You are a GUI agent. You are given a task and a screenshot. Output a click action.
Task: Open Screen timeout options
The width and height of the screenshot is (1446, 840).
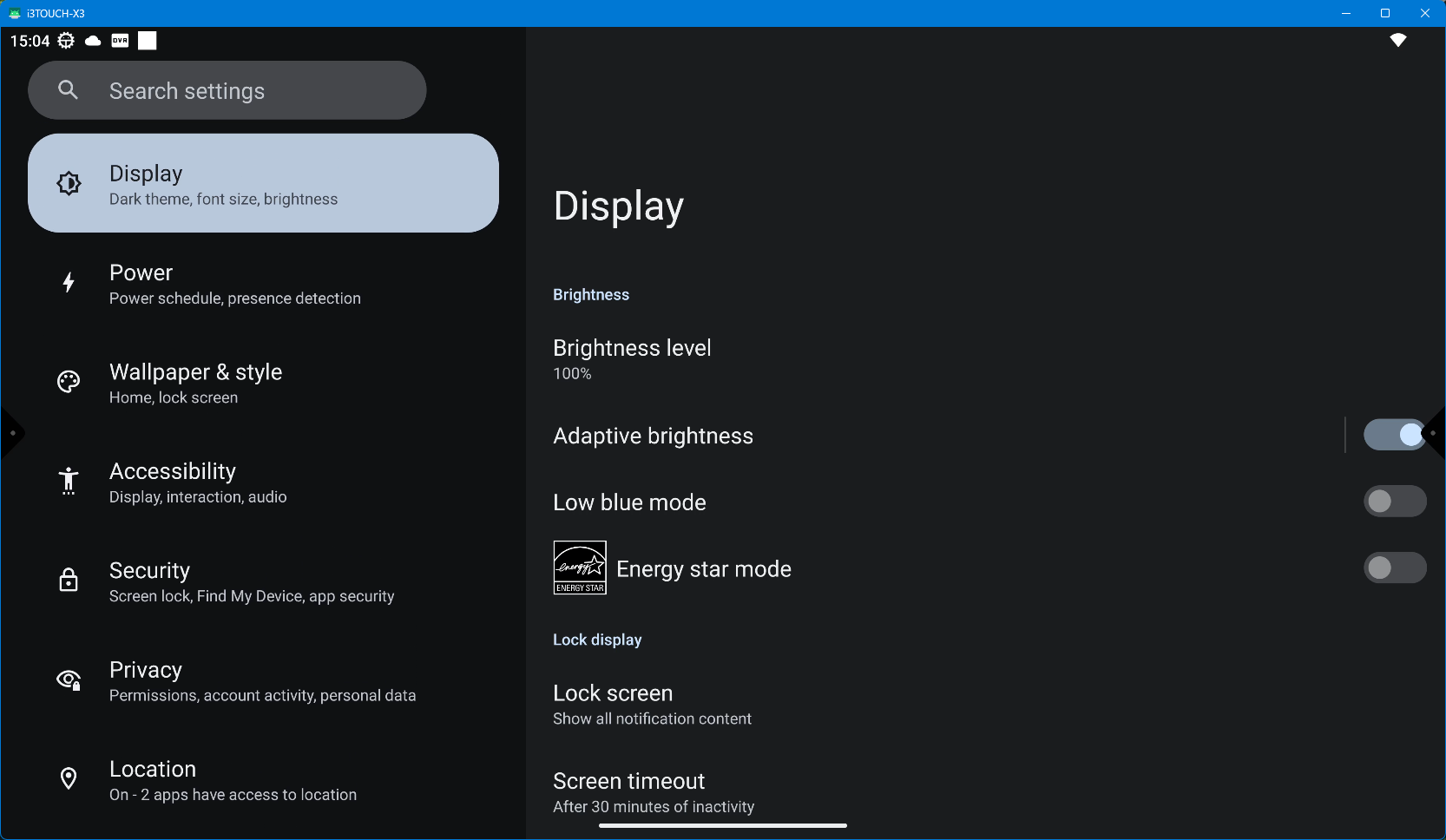[654, 792]
